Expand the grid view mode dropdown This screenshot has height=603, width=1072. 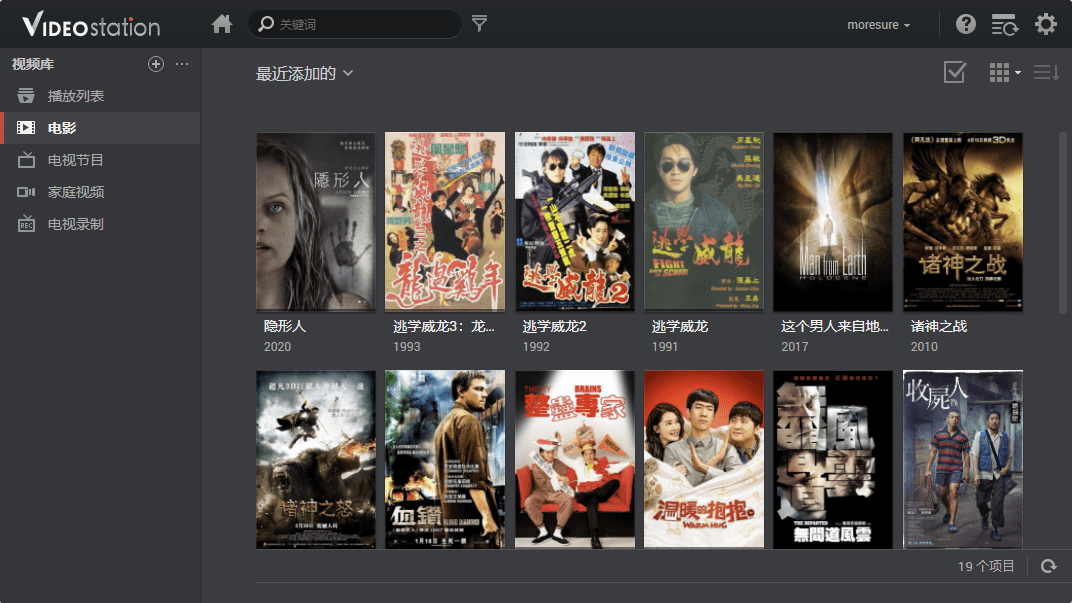(1004, 72)
